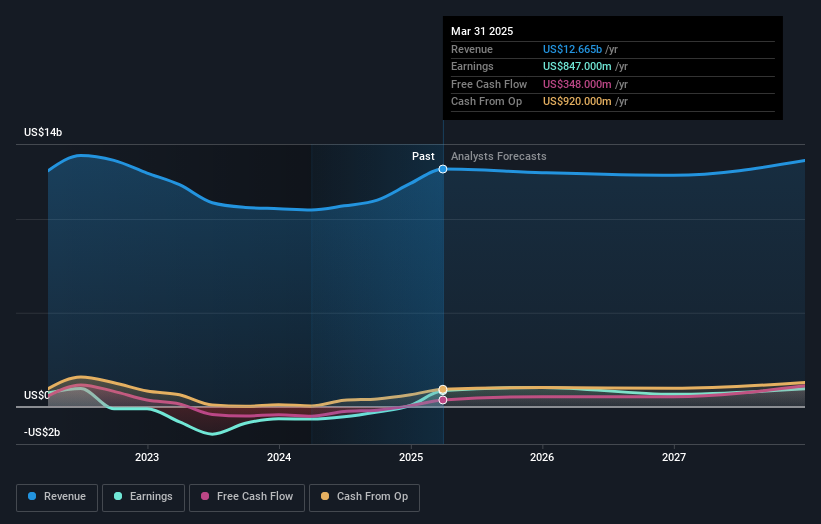
Task: Select the blue Revenue marker on the chart line
Action: tap(443, 169)
